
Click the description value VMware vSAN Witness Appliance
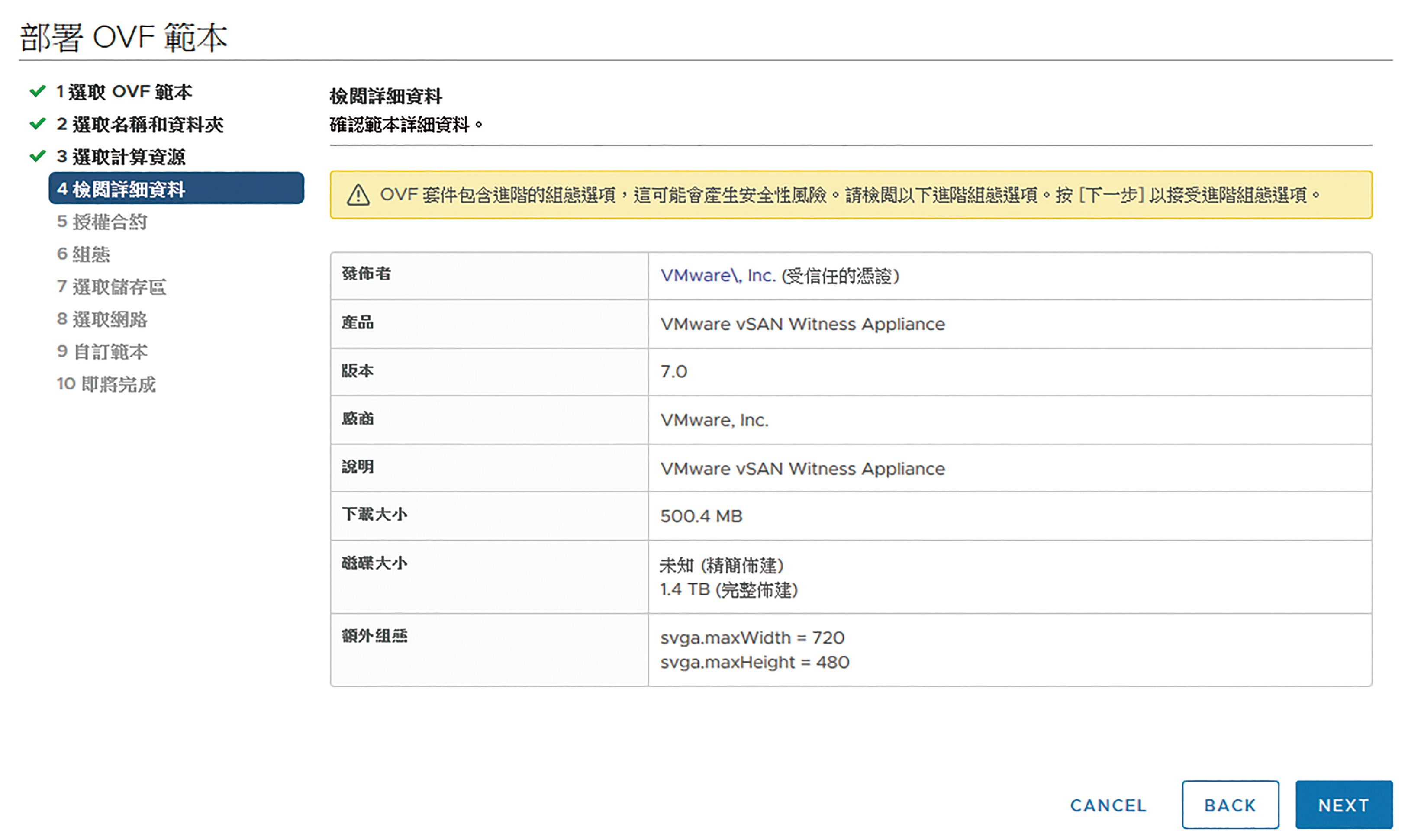pos(802,469)
